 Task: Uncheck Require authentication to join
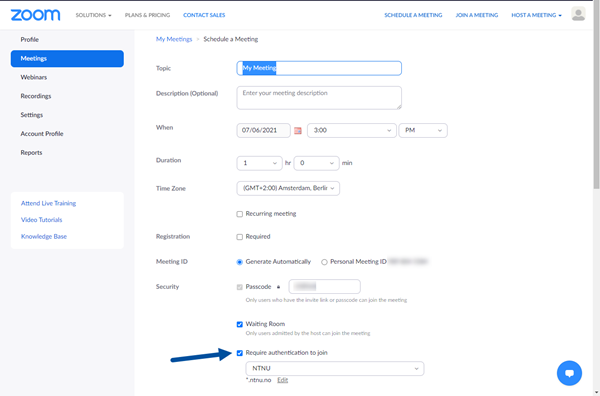click(x=240, y=353)
